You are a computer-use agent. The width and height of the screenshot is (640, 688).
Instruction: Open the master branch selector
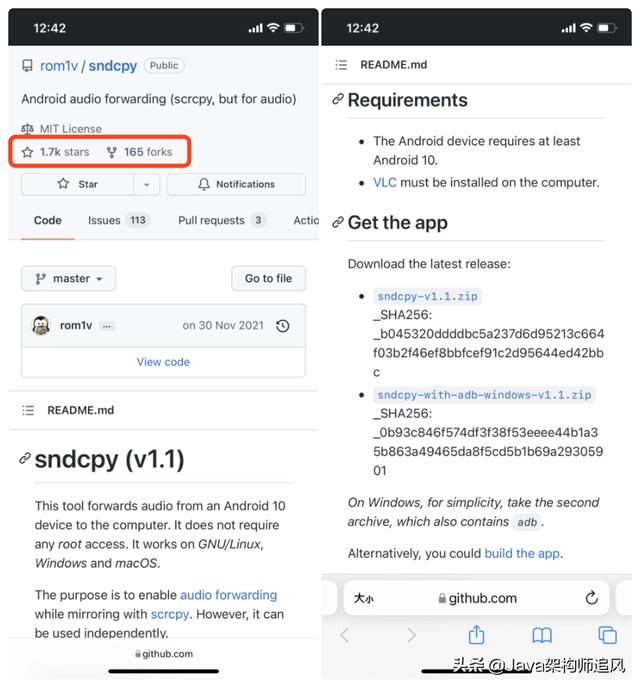(x=68, y=279)
